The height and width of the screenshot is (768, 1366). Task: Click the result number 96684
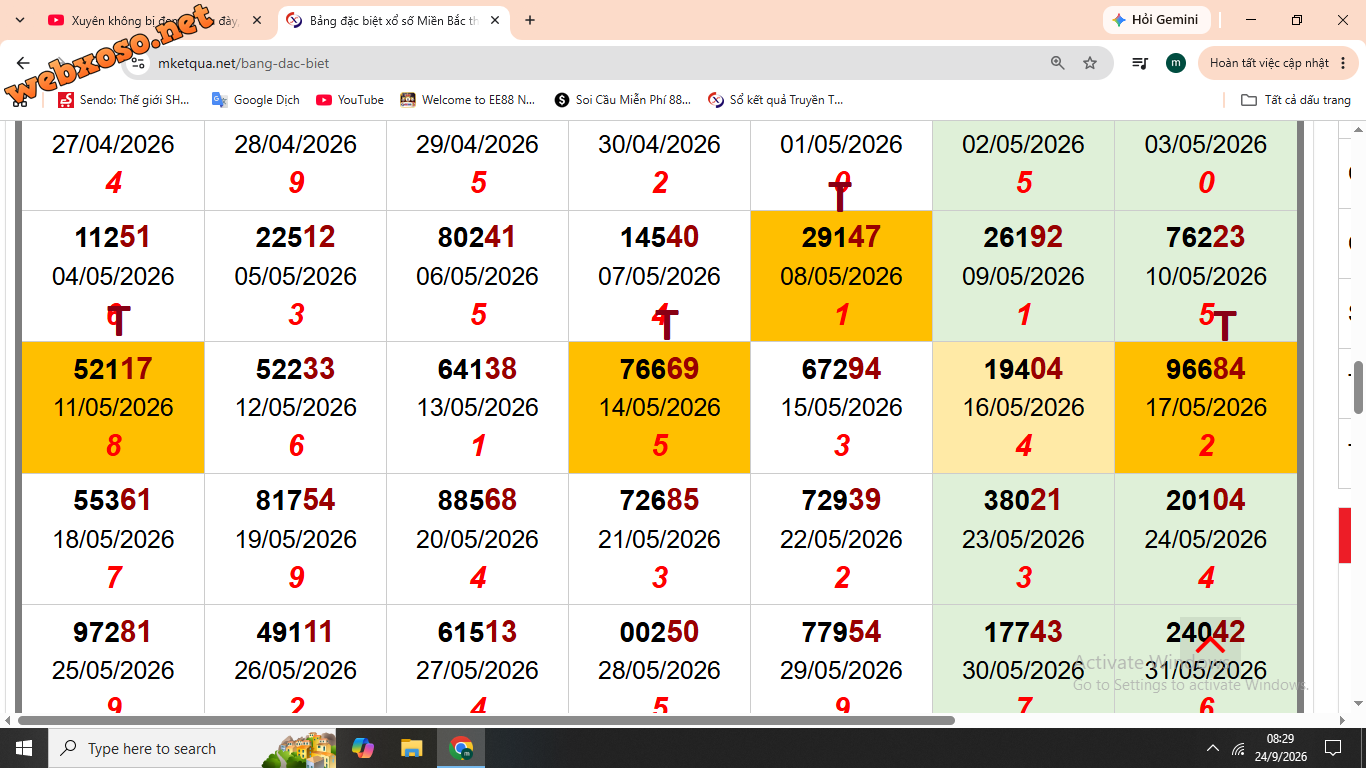[x=1206, y=369]
